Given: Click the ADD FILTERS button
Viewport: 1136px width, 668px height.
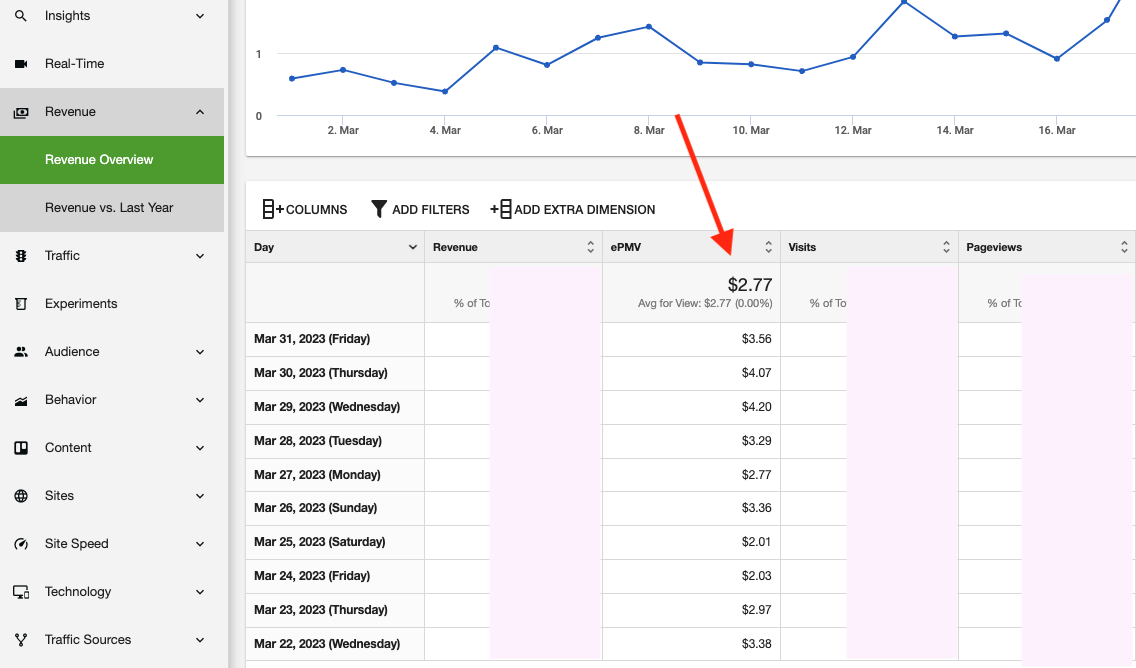Looking at the screenshot, I should coord(420,209).
